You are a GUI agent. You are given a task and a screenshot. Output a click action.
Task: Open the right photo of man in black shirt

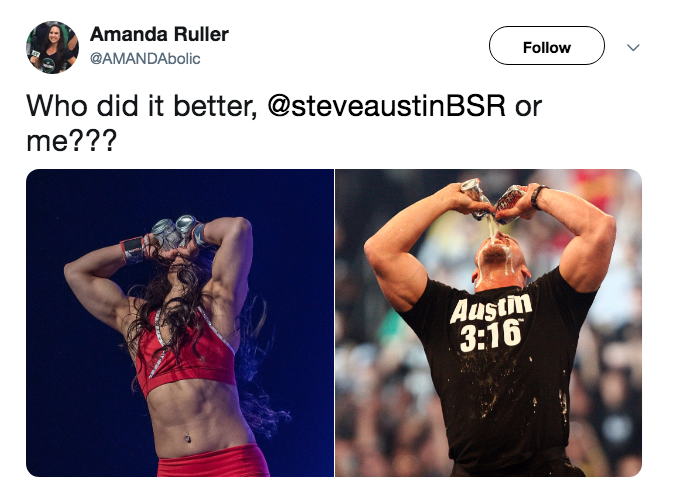click(x=488, y=323)
